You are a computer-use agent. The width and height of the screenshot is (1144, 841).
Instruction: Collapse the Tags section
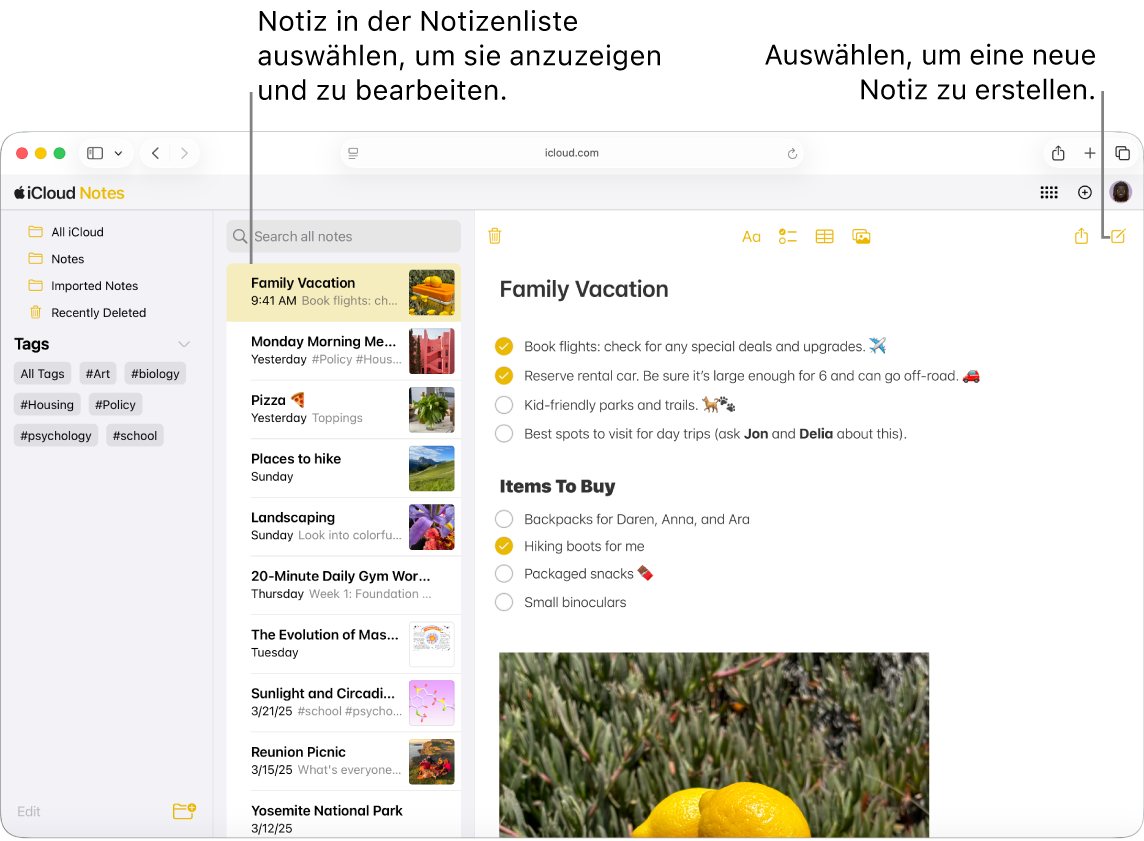tap(184, 344)
